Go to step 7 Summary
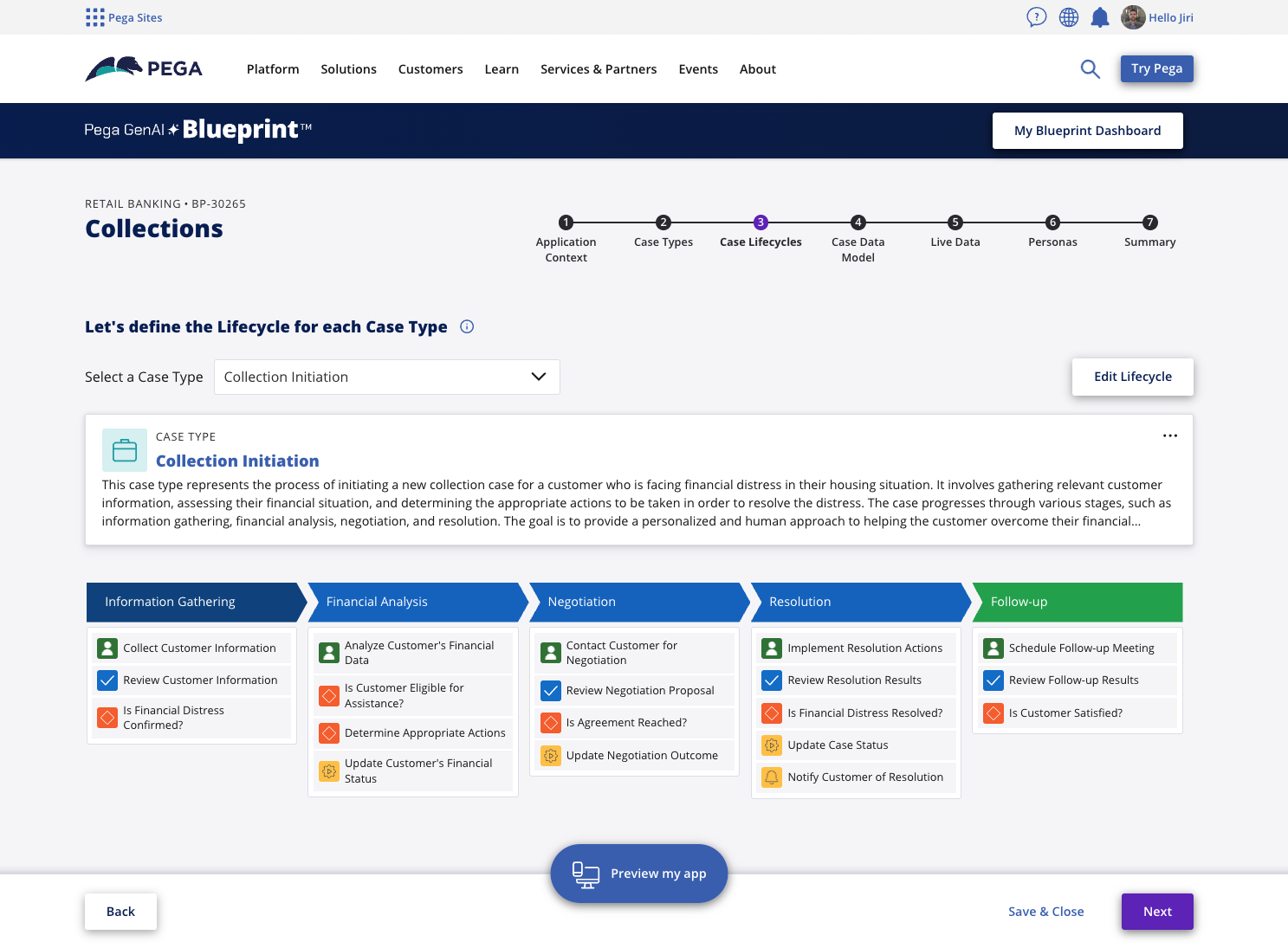Screen dimensions: 1288x948 (1149, 232)
